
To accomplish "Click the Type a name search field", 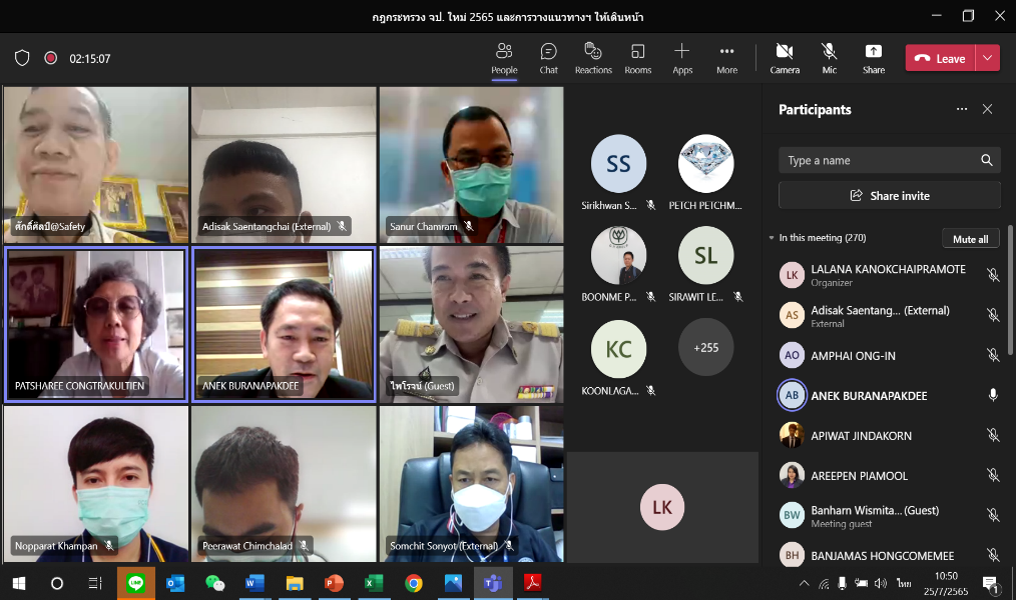I will [877, 160].
